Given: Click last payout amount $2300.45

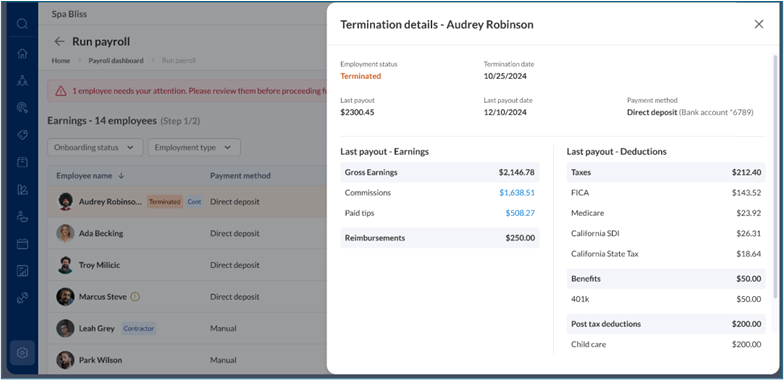Looking at the screenshot, I should click(x=357, y=112).
